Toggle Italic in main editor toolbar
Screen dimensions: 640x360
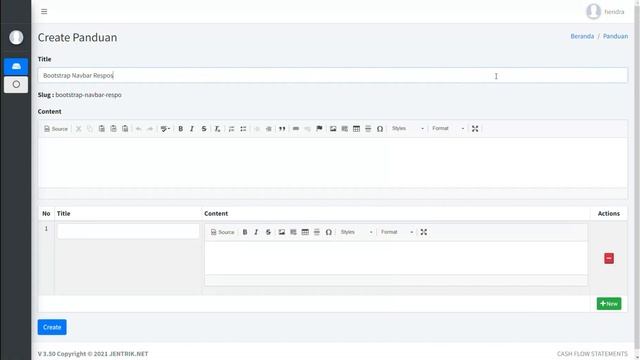point(192,129)
